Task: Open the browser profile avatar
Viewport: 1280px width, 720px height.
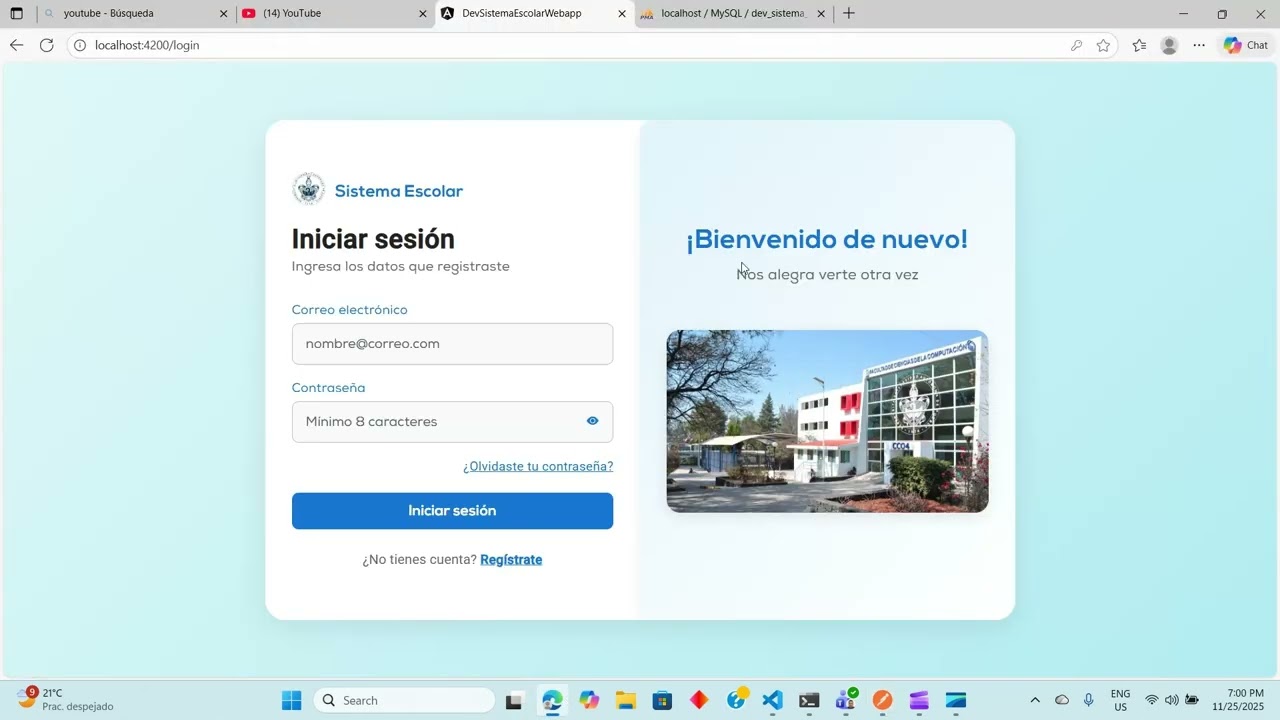Action: 1169,45
